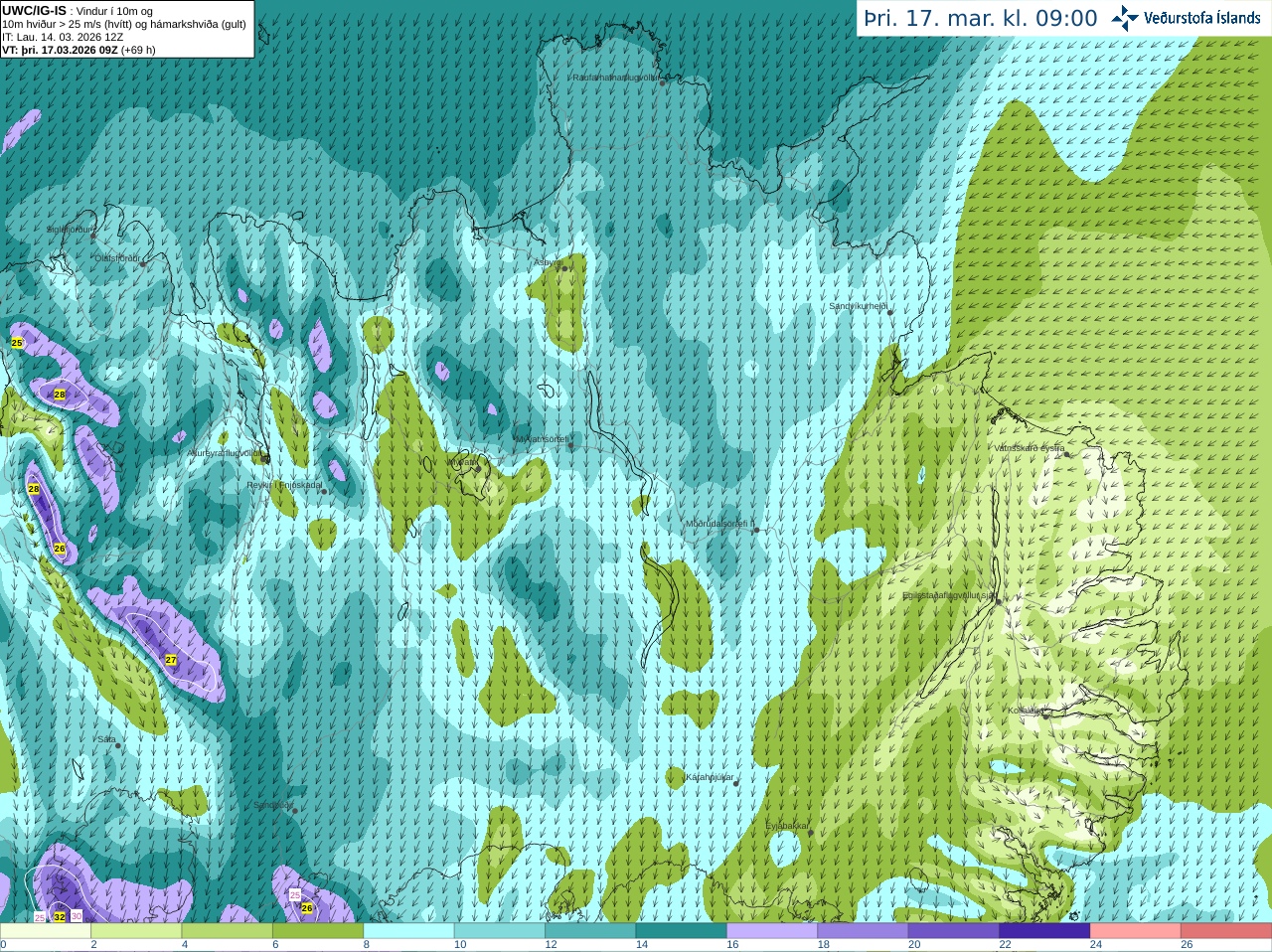Viewport: 1272px width, 952px height.
Task: Pick the 16–18 m/s lavender legend swatch
Action: coord(772,931)
